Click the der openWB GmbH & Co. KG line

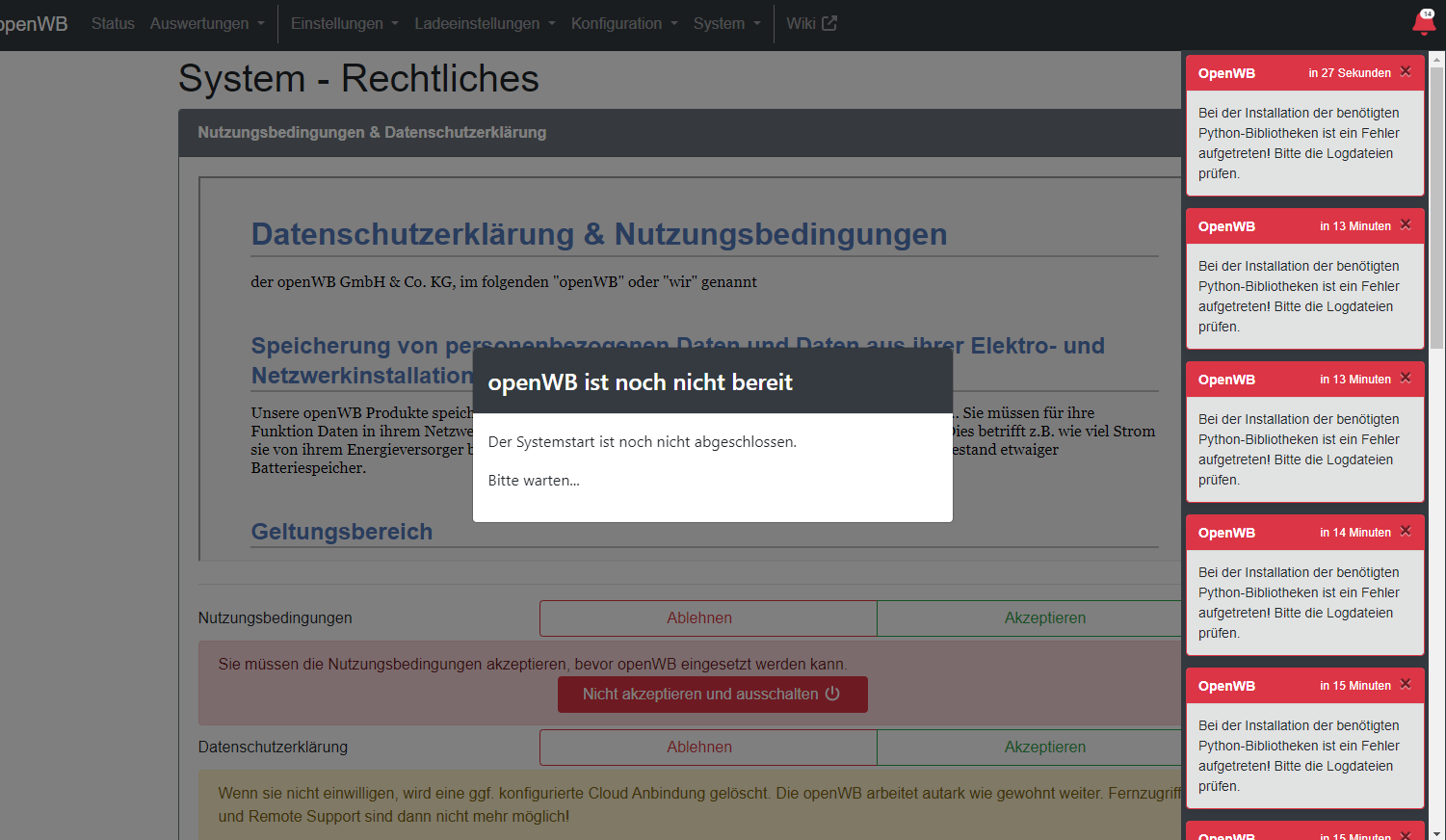coord(504,282)
